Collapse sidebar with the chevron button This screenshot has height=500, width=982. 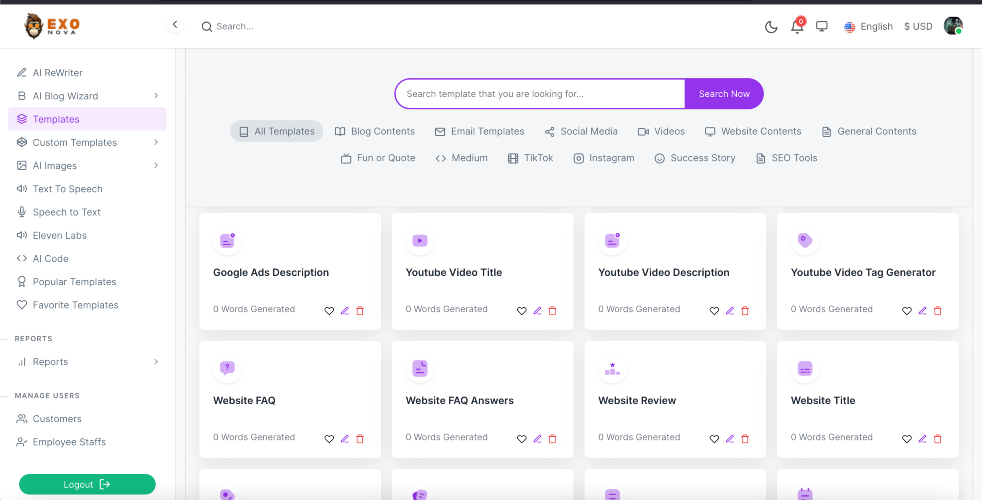[x=175, y=25]
